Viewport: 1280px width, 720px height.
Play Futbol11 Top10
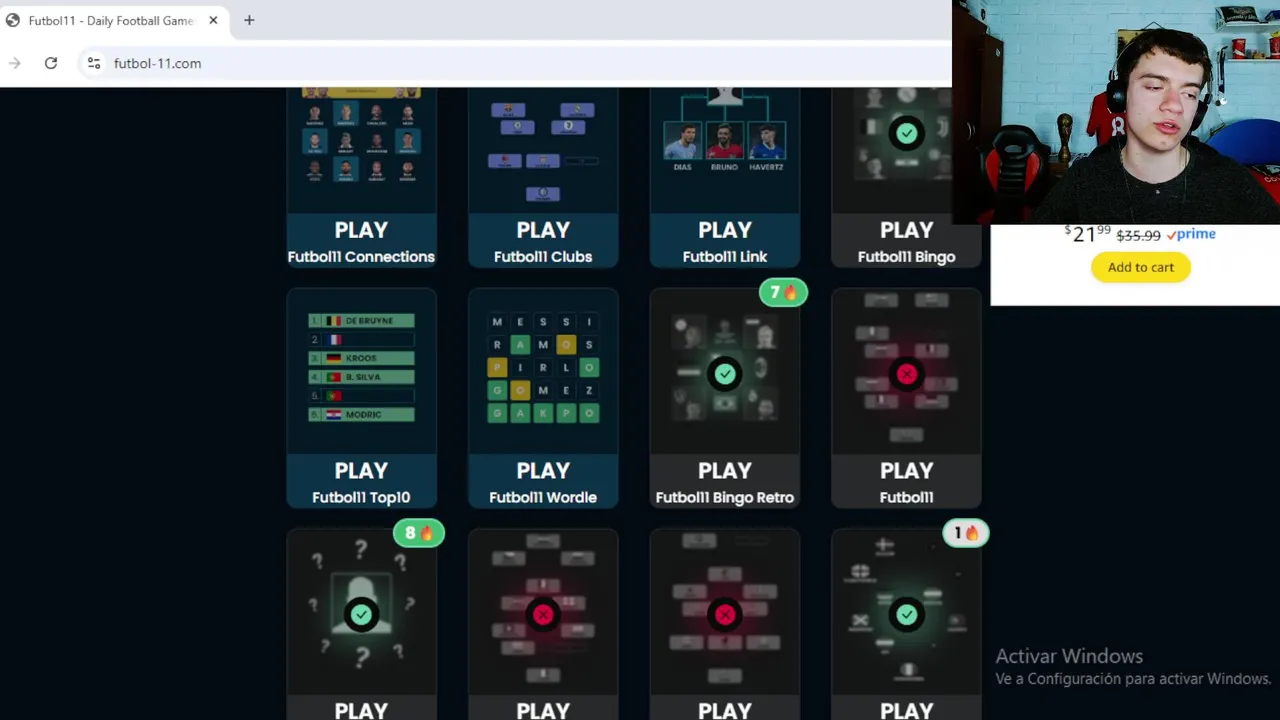(361, 481)
